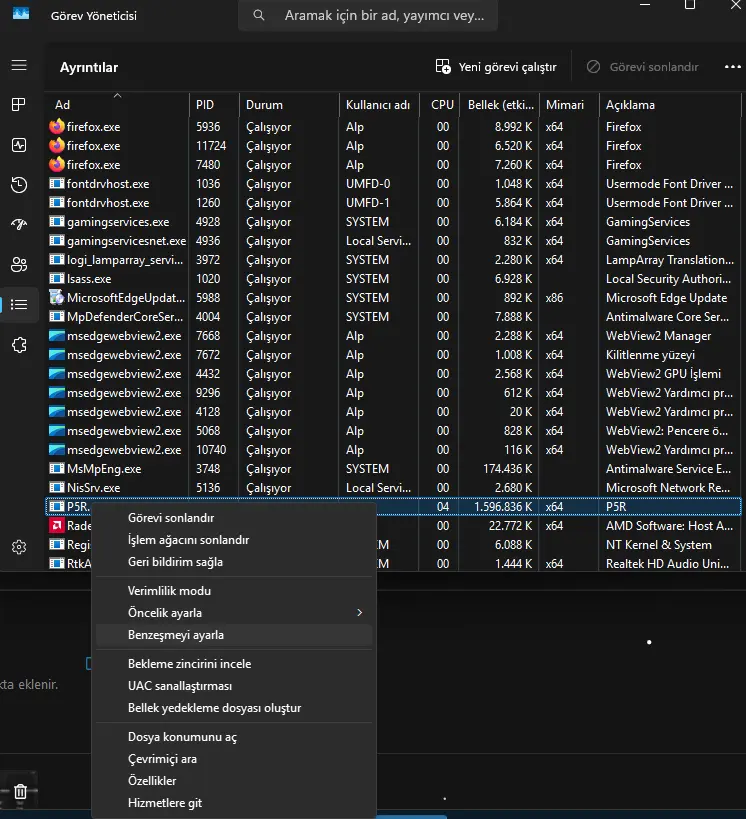Image resolution: width=746 pixels, height=819 pixels.
Task: Click the MsMpEng.exe process icon
Action: [56, 469]
